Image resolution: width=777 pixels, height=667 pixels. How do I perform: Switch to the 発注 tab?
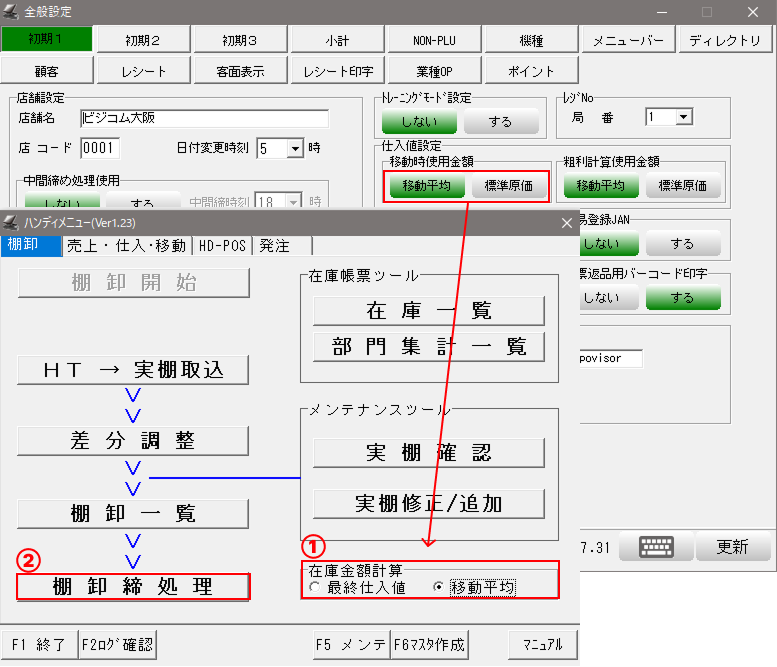[x=276, y=245]
